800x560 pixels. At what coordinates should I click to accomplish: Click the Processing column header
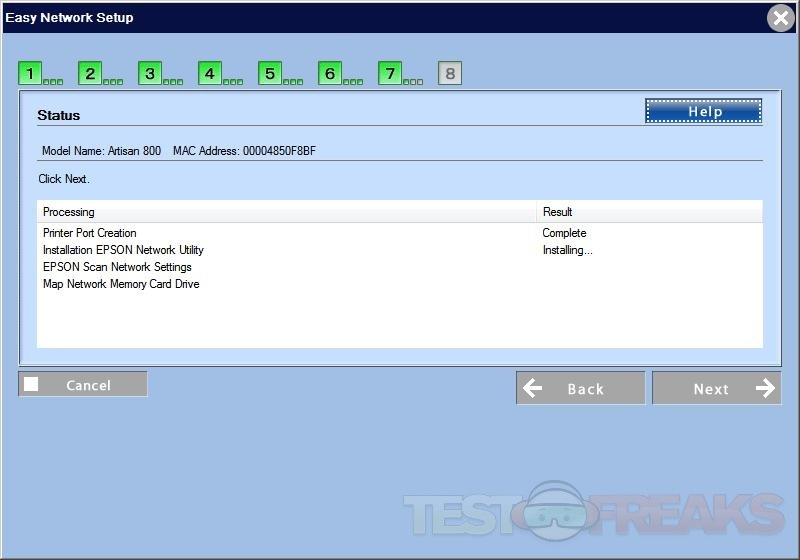[x=286, y=212]
